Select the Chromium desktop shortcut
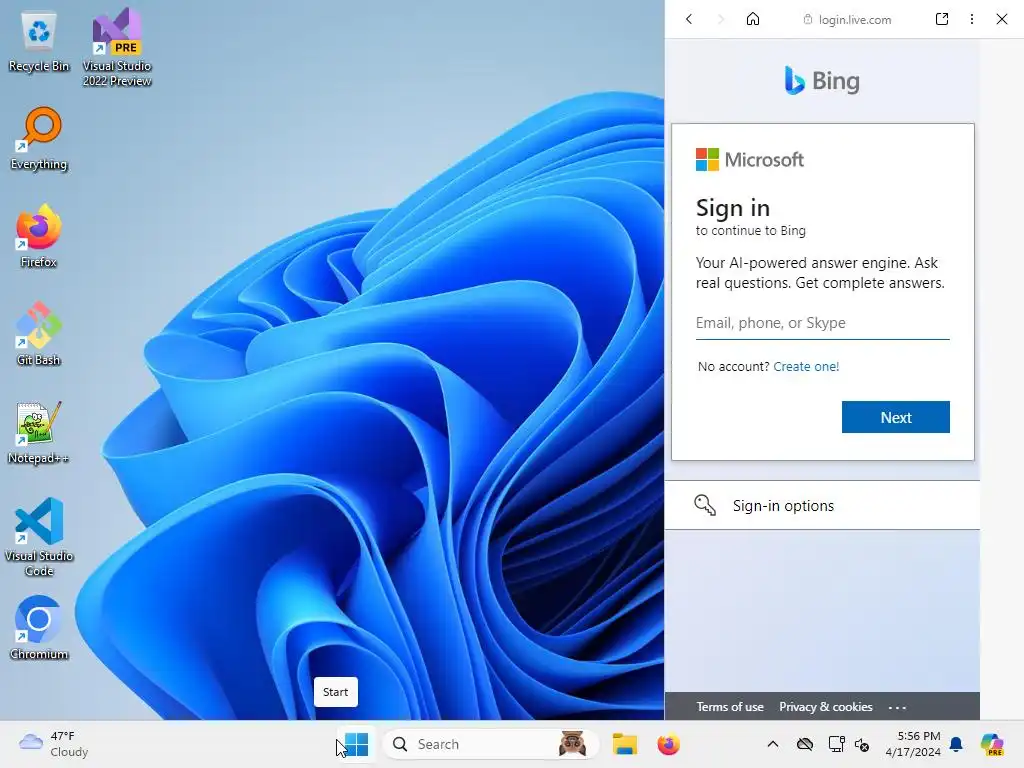The image size is (1024, 768). 39,628
